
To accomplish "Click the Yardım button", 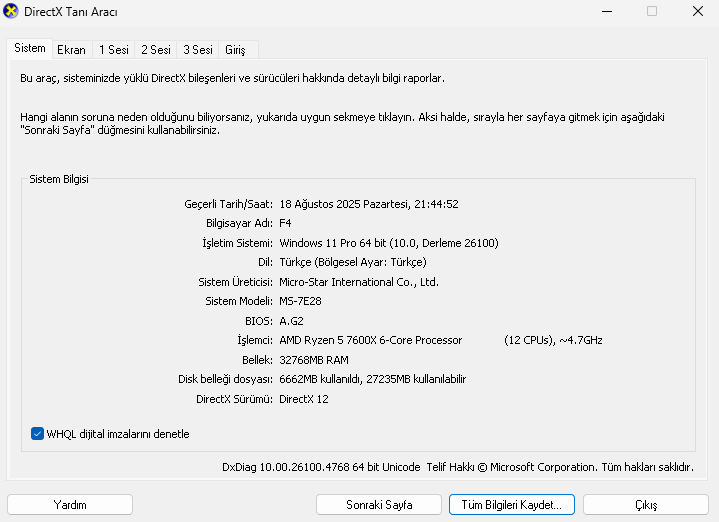I will [70, 505].
